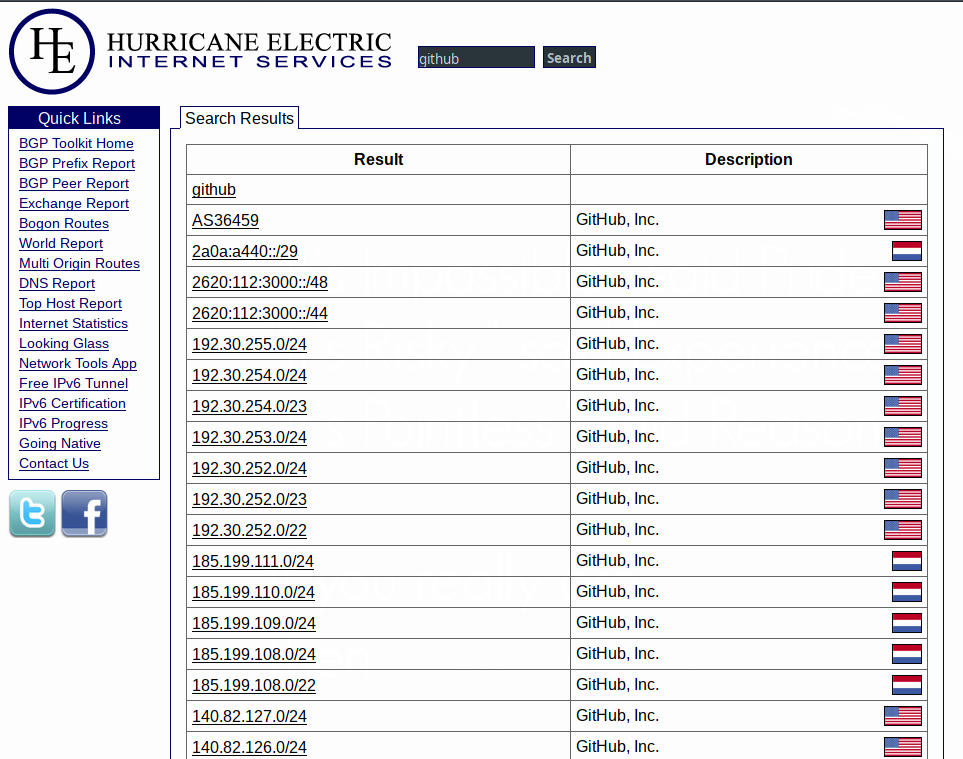This screenshot has height=759, width=963.
Task: Open prefix 192.30.255.0/24
Action: tap(249, 344)
